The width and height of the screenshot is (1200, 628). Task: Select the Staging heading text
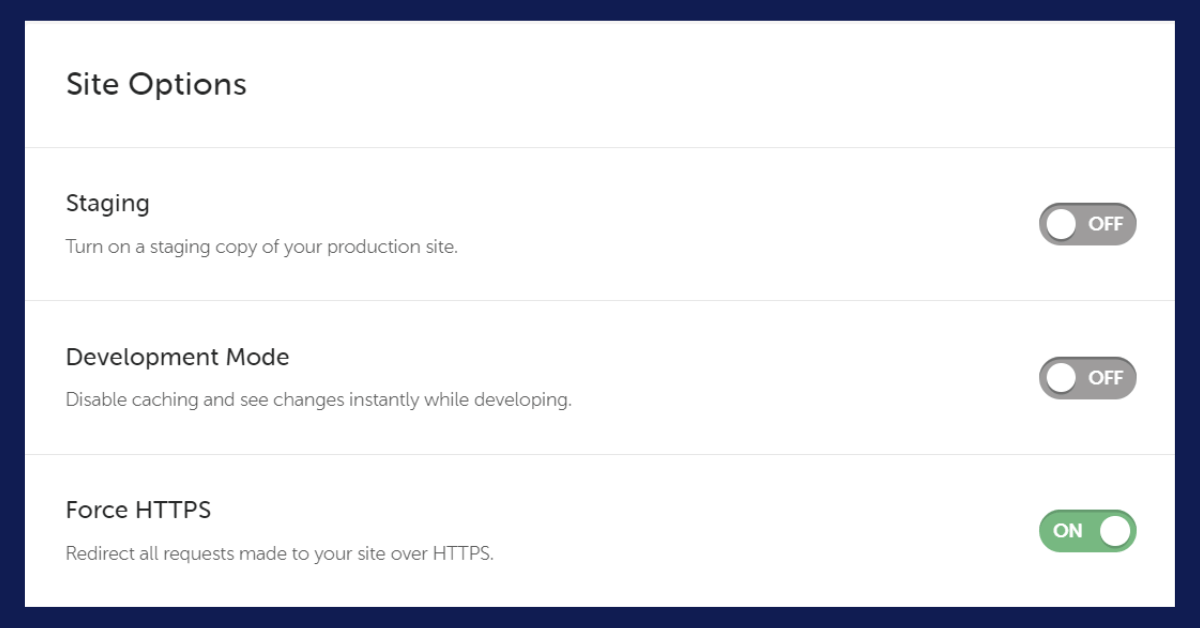107,203
